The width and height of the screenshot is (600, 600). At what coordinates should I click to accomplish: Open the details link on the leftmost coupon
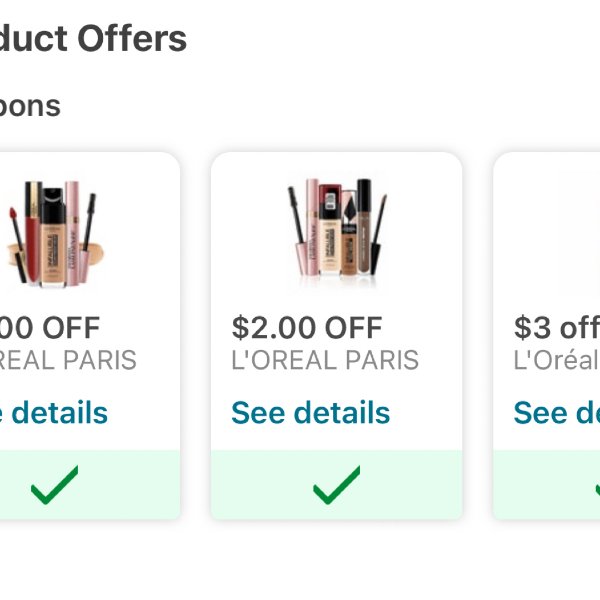click(54, 412)
